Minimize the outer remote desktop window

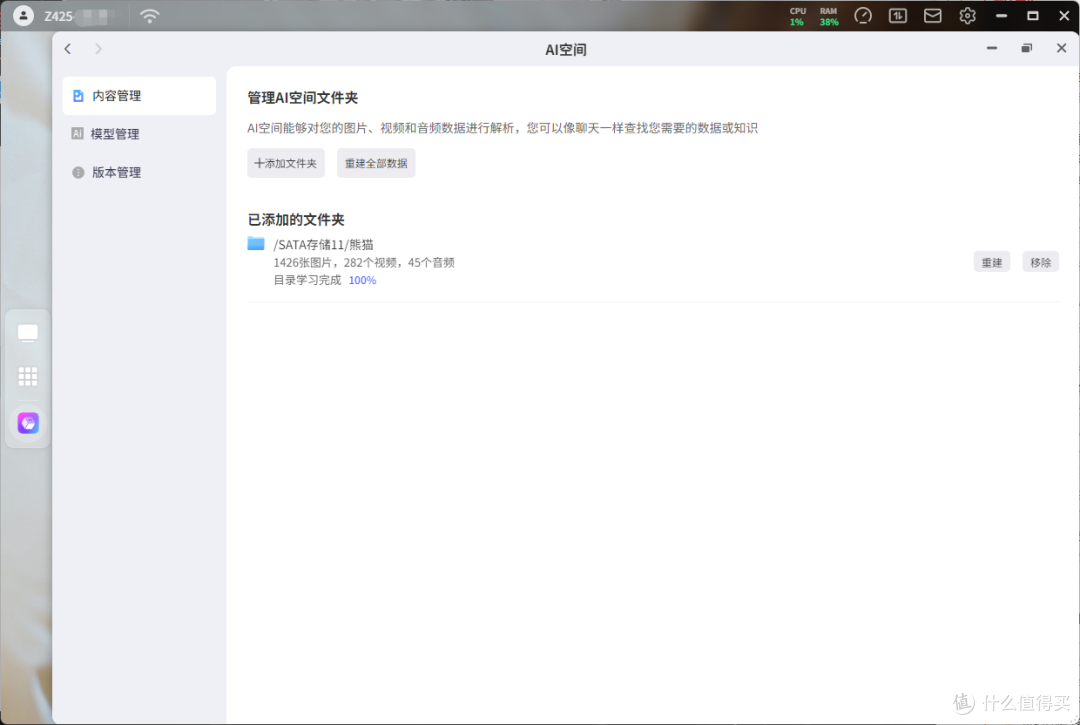(1001, 16)
